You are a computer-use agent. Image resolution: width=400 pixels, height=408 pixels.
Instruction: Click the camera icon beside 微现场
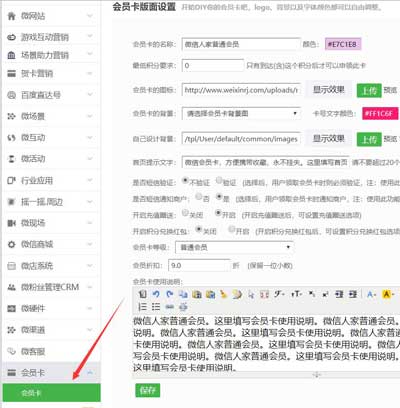tap(11, 223)
